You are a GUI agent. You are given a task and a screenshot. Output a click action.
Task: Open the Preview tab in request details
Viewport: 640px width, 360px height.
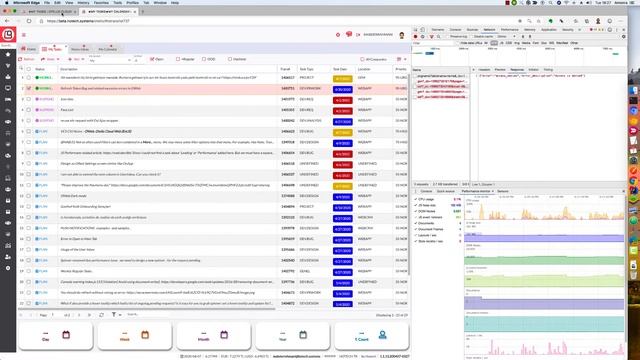[500, 70]
